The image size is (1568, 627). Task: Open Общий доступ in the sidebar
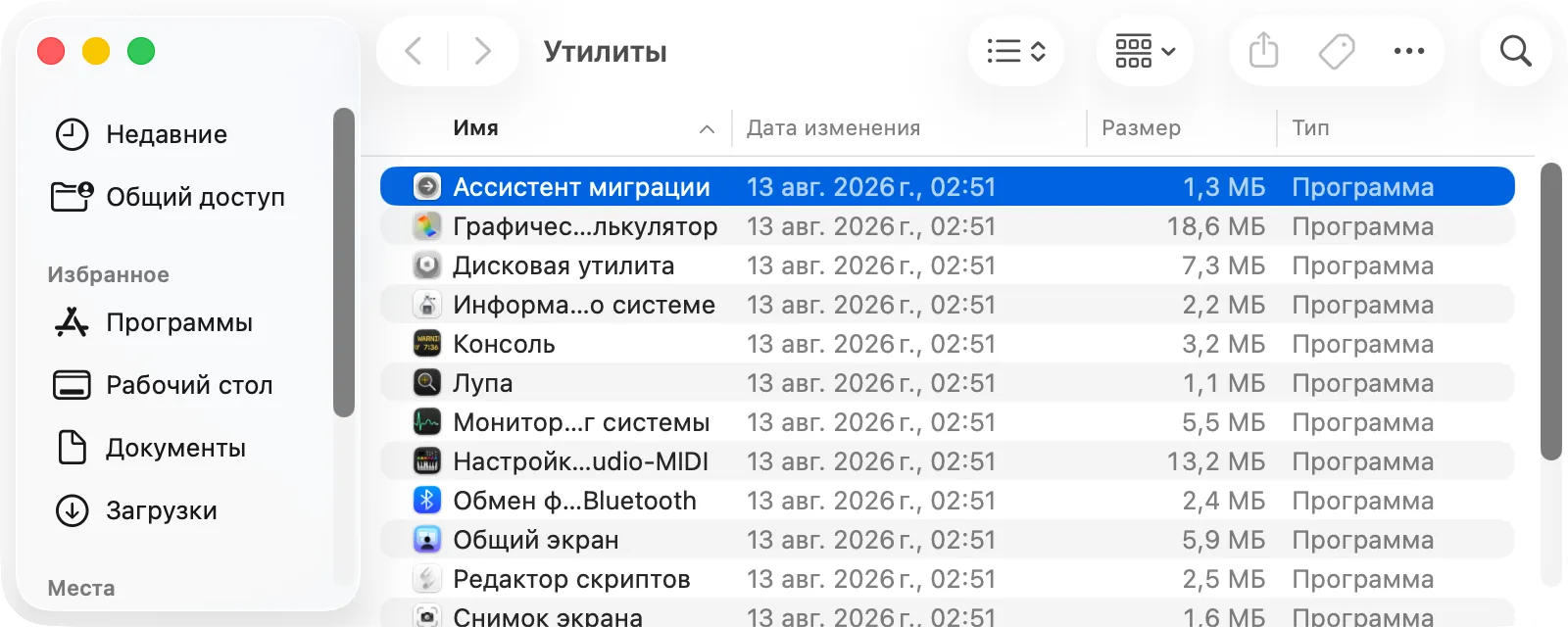pyautogui.click(x=195, y=197)
